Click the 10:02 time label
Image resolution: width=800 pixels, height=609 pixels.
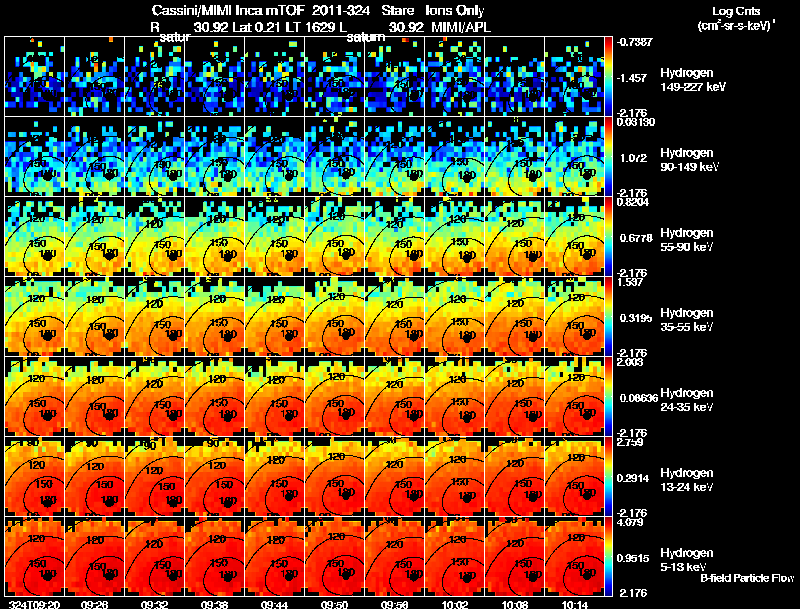click(x=455, y=604)
